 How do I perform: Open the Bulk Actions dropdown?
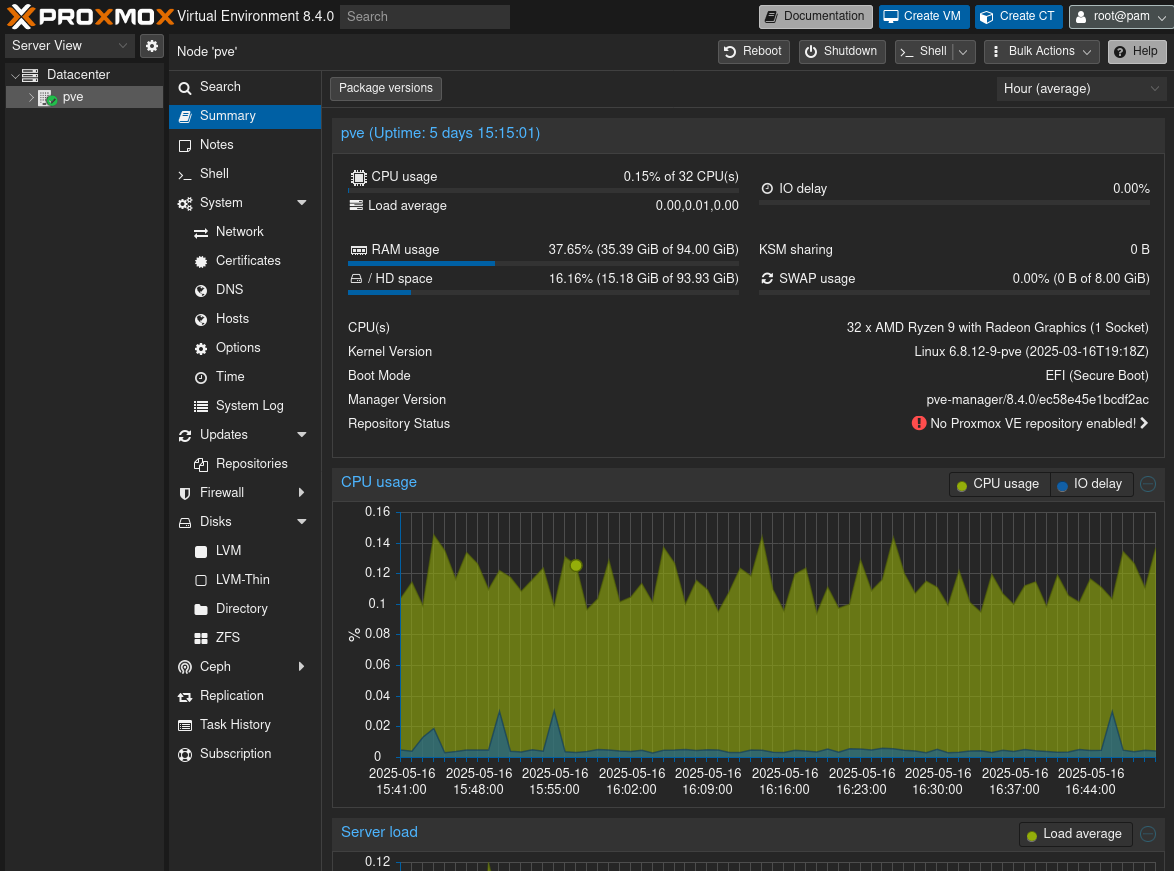point(1041,52)
